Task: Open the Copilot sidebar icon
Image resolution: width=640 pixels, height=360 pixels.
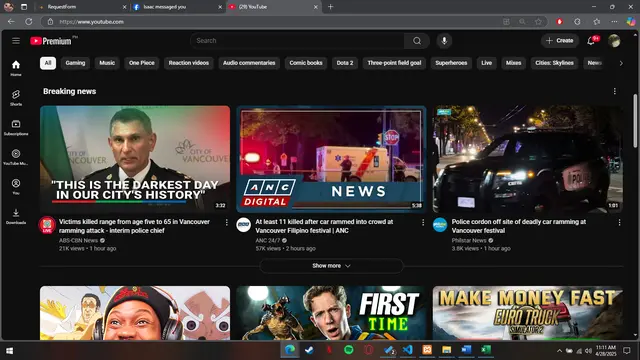Action: click(631, 22)
